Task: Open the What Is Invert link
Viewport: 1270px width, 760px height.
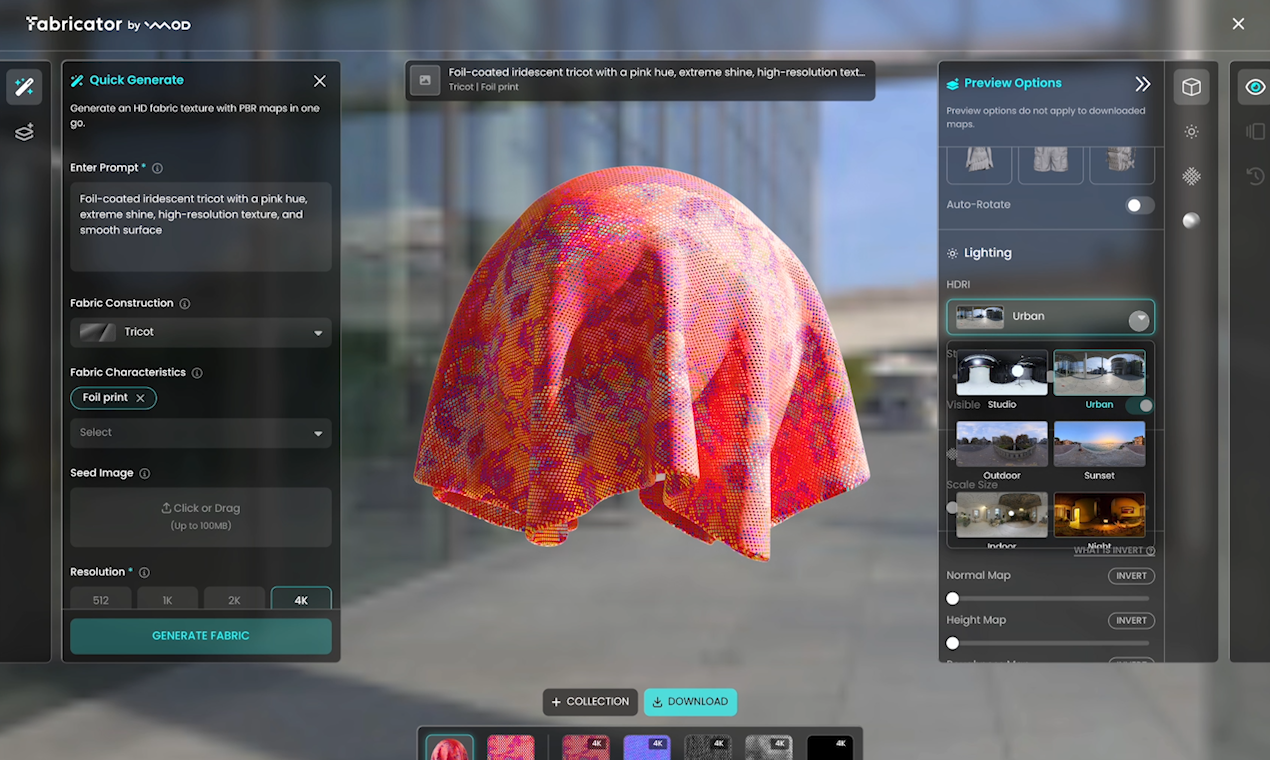Action: 1114,551
